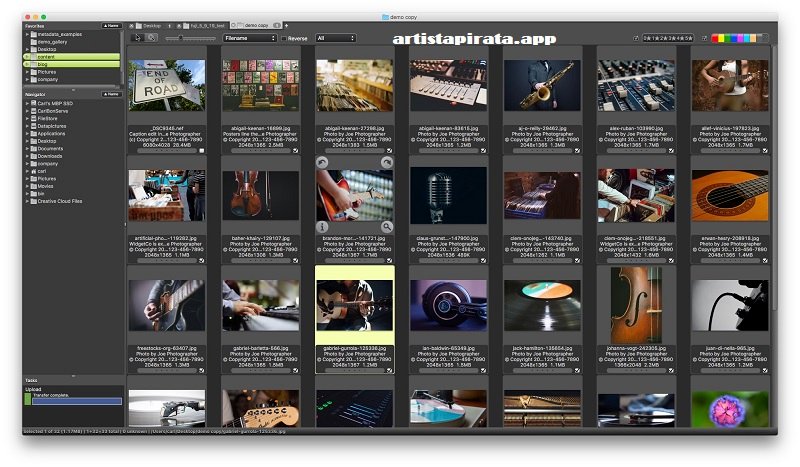Image resolution: width=800 pixels, height=467 pixels.
Task: Select the Dataplctures item in Navigator
Action: 52,126
